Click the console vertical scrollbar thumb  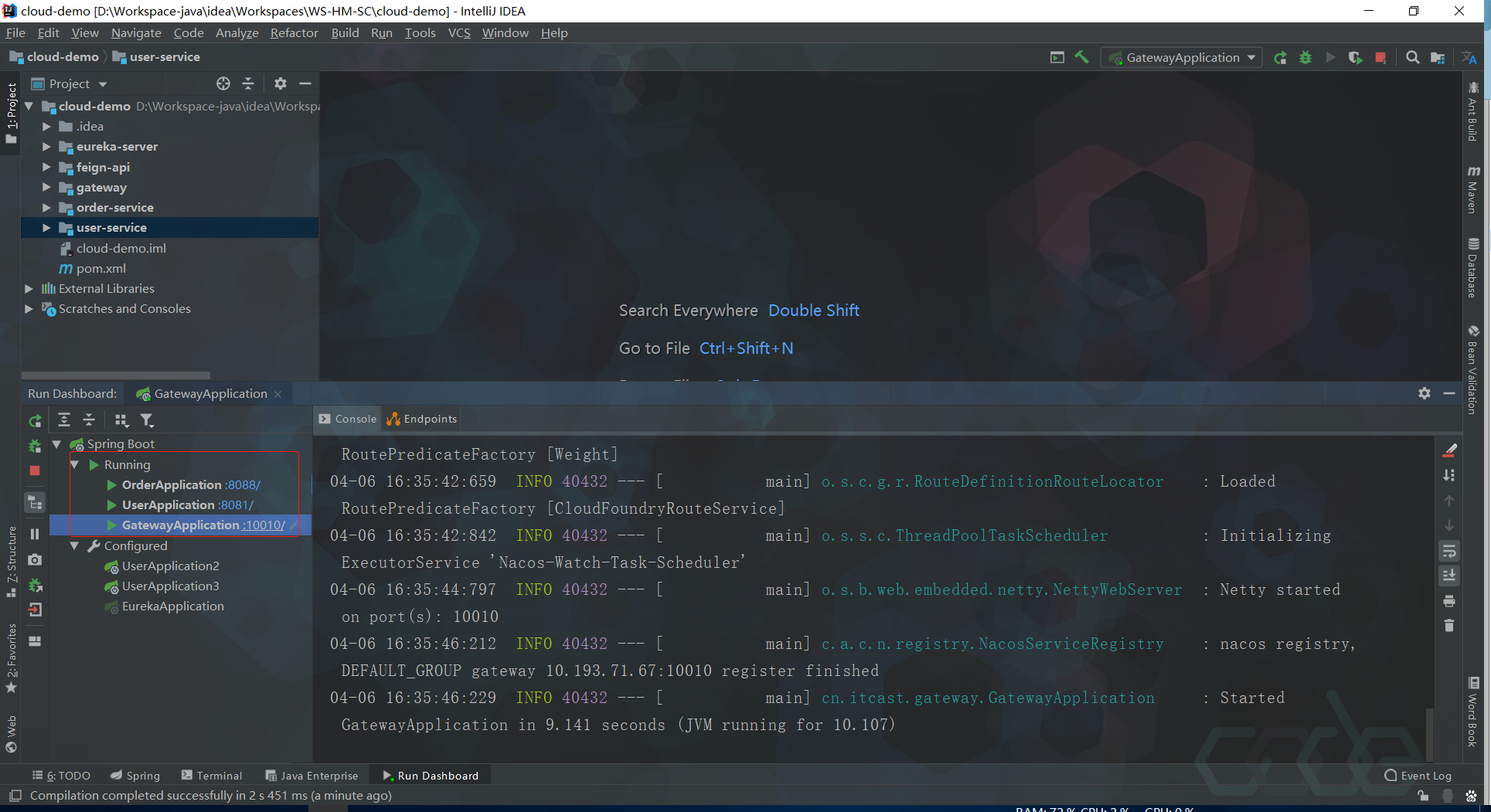coord(1431,736)
